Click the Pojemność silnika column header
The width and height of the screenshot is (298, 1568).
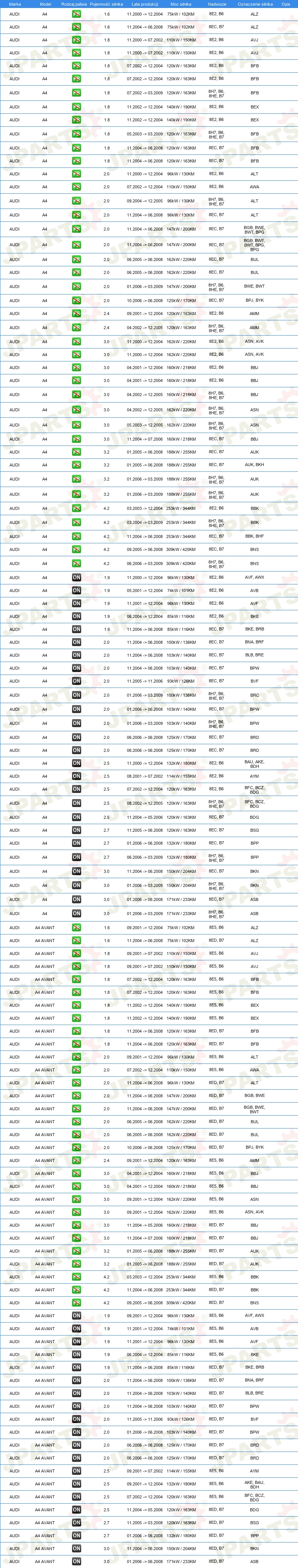pos(107,4)
